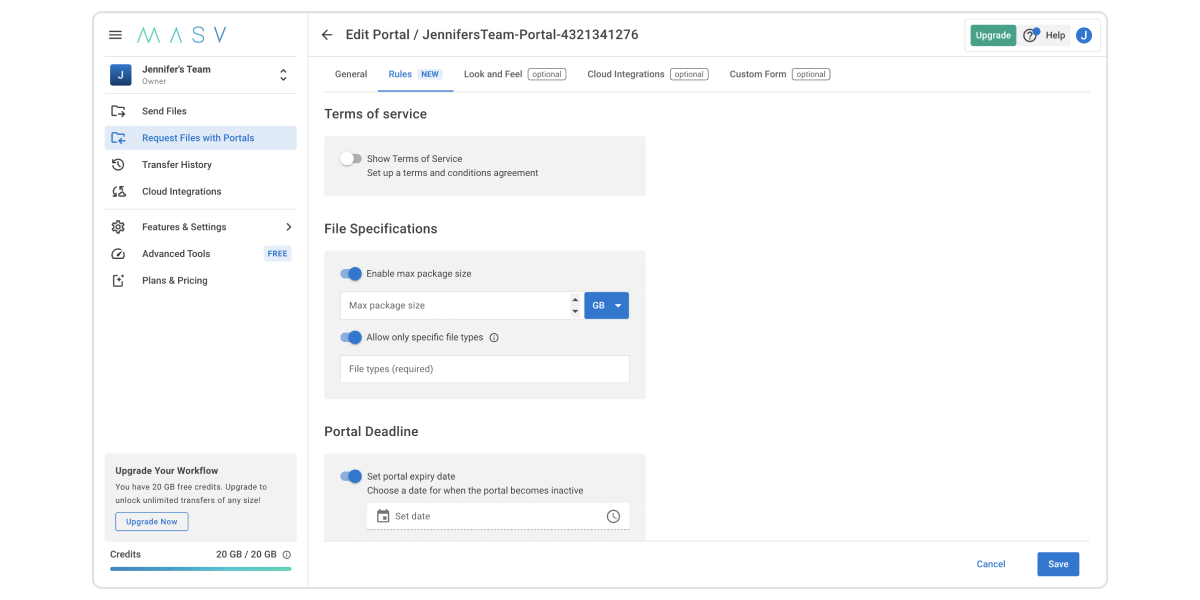Click the green Upgrade button
Screen dimensions: 1200x600
(993, 35)
